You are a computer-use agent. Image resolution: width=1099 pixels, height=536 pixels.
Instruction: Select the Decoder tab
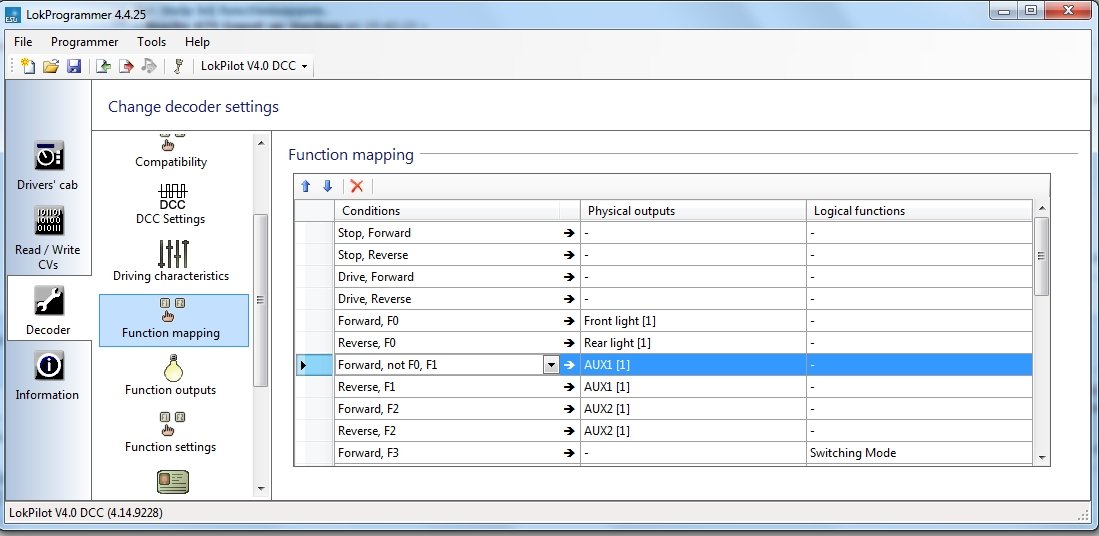tap(48, 310)
